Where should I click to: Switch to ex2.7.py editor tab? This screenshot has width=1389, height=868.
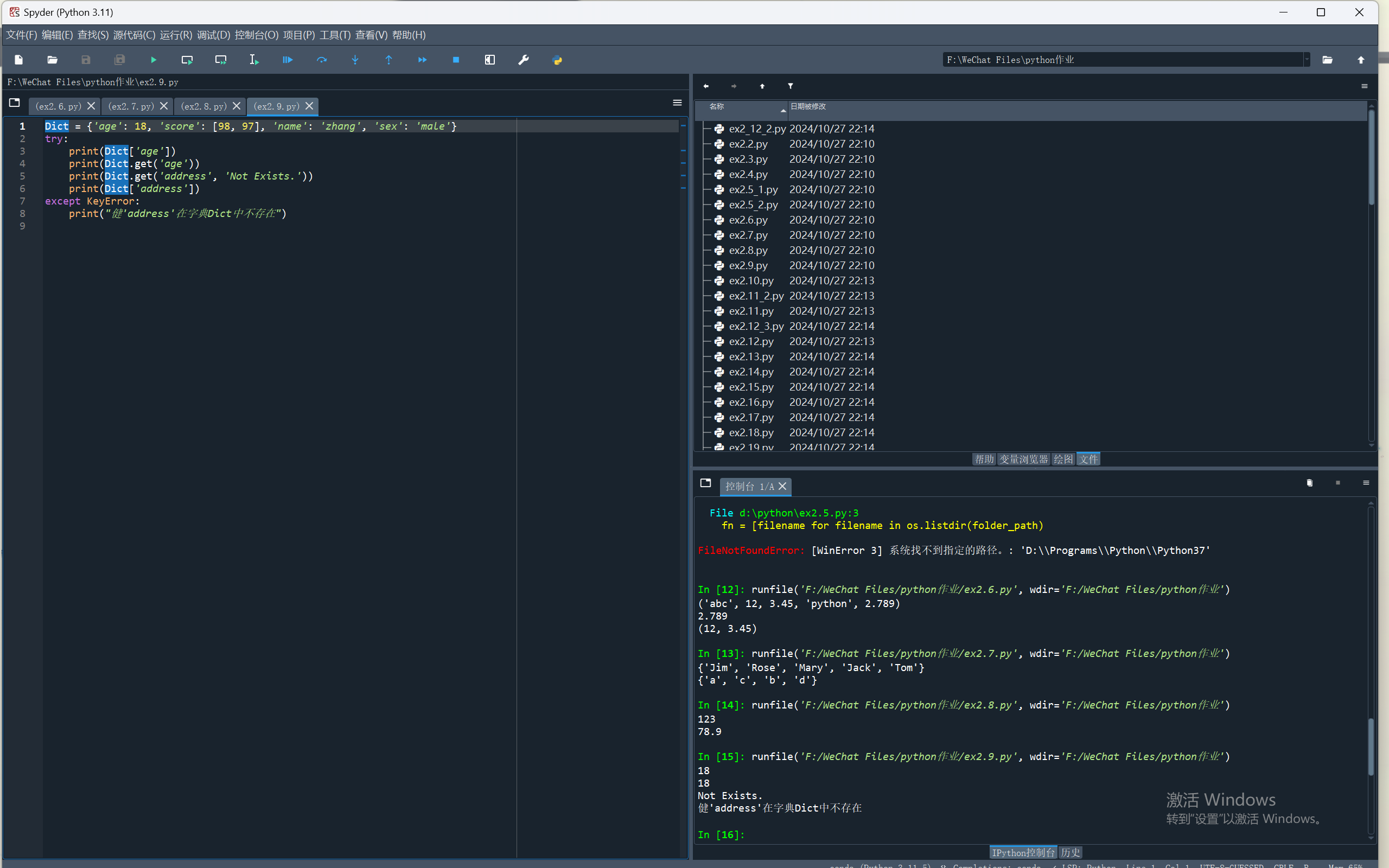point(131,106)
